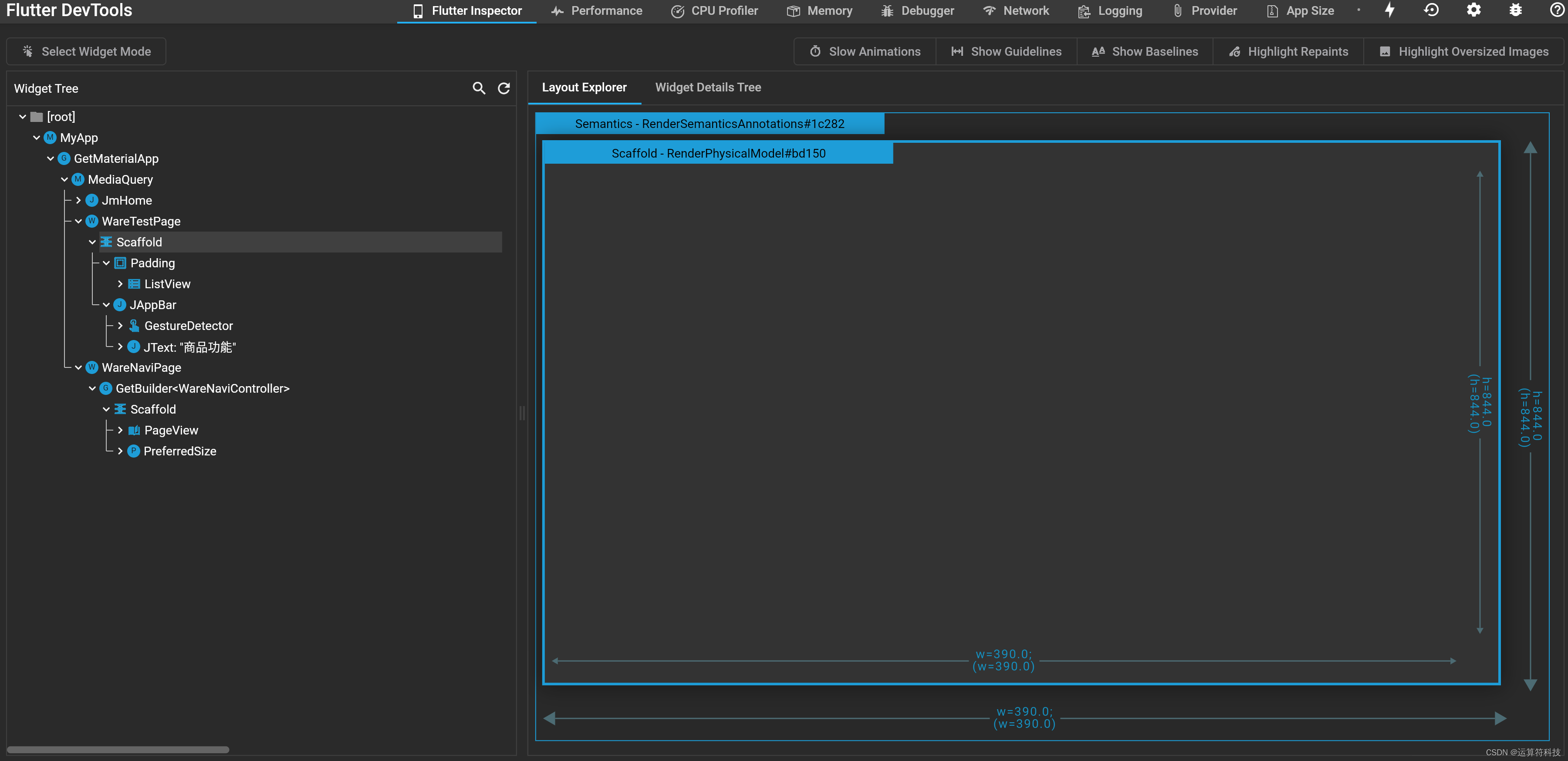The height and width of the screenshot is (761, 1568).
Task: Click the GetMaterialApp widget icon
Action: click(x=64, y=158)
